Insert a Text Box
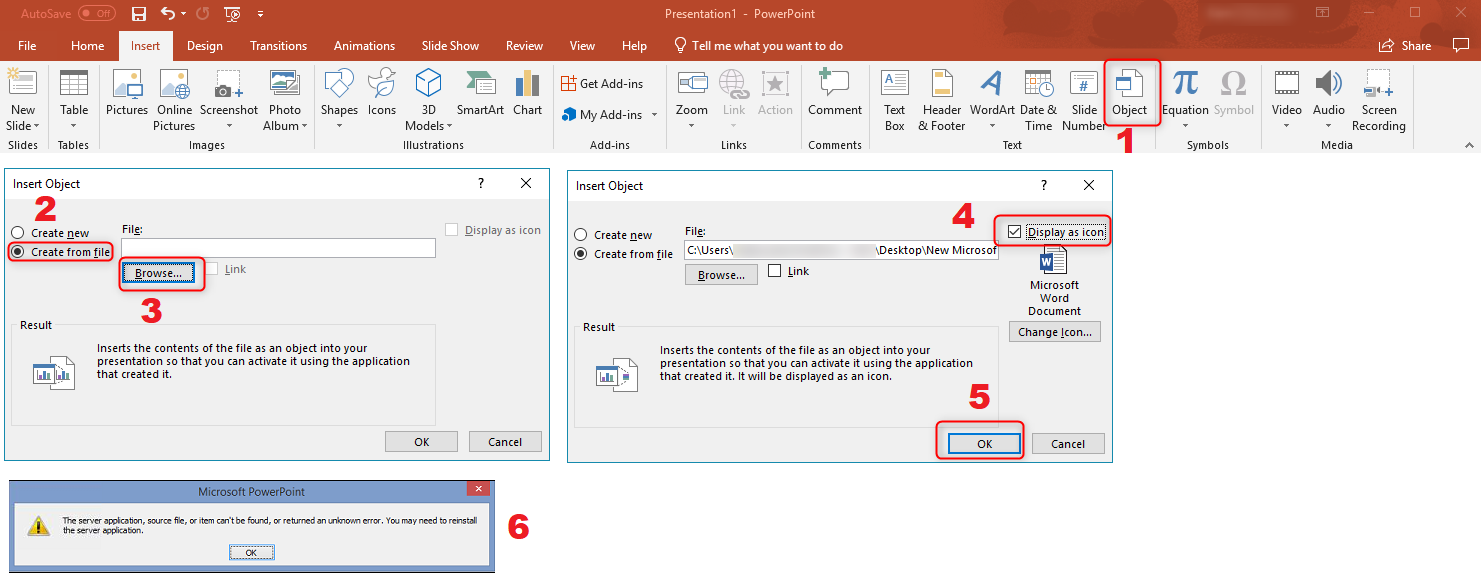 click(895, 99)
